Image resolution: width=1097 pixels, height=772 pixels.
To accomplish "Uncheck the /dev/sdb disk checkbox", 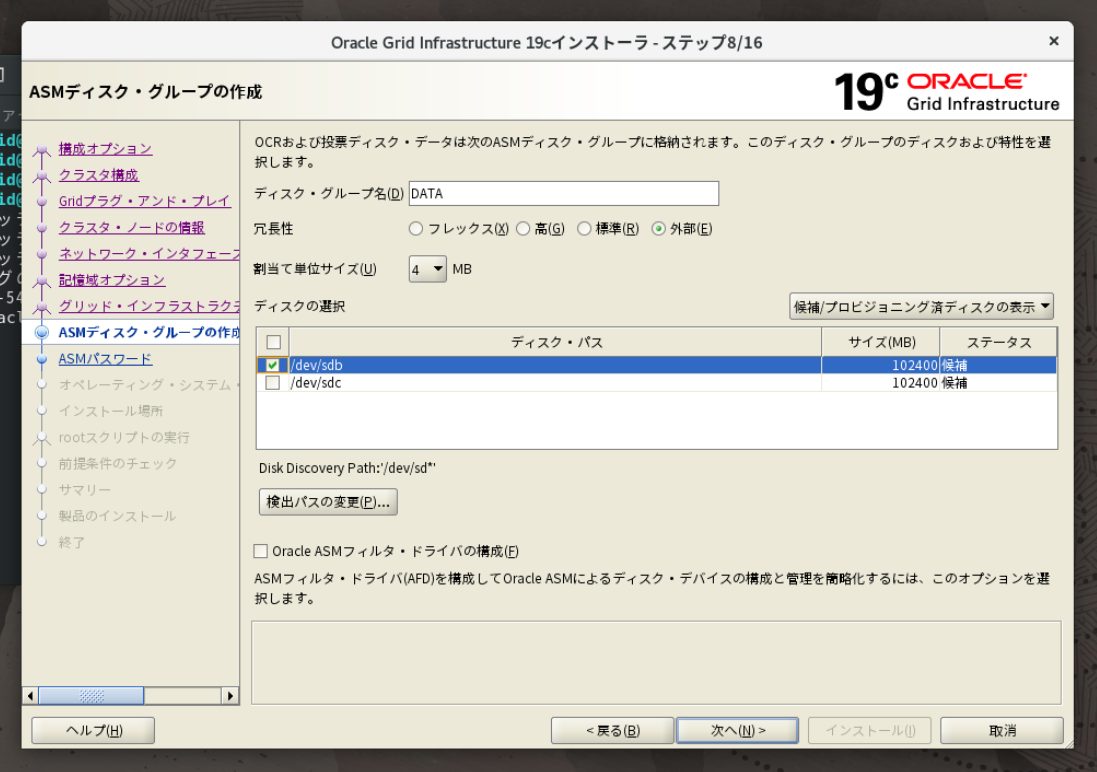I will point(273,365).
